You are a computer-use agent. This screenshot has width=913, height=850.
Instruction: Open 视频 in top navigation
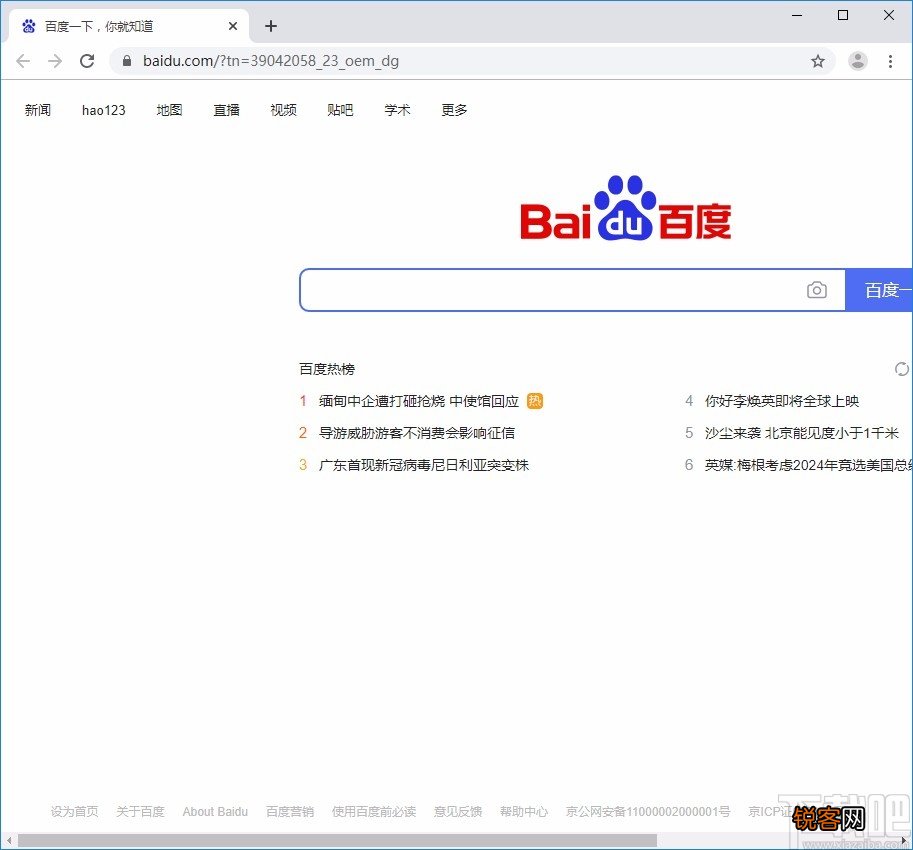(x=284, y=110)
